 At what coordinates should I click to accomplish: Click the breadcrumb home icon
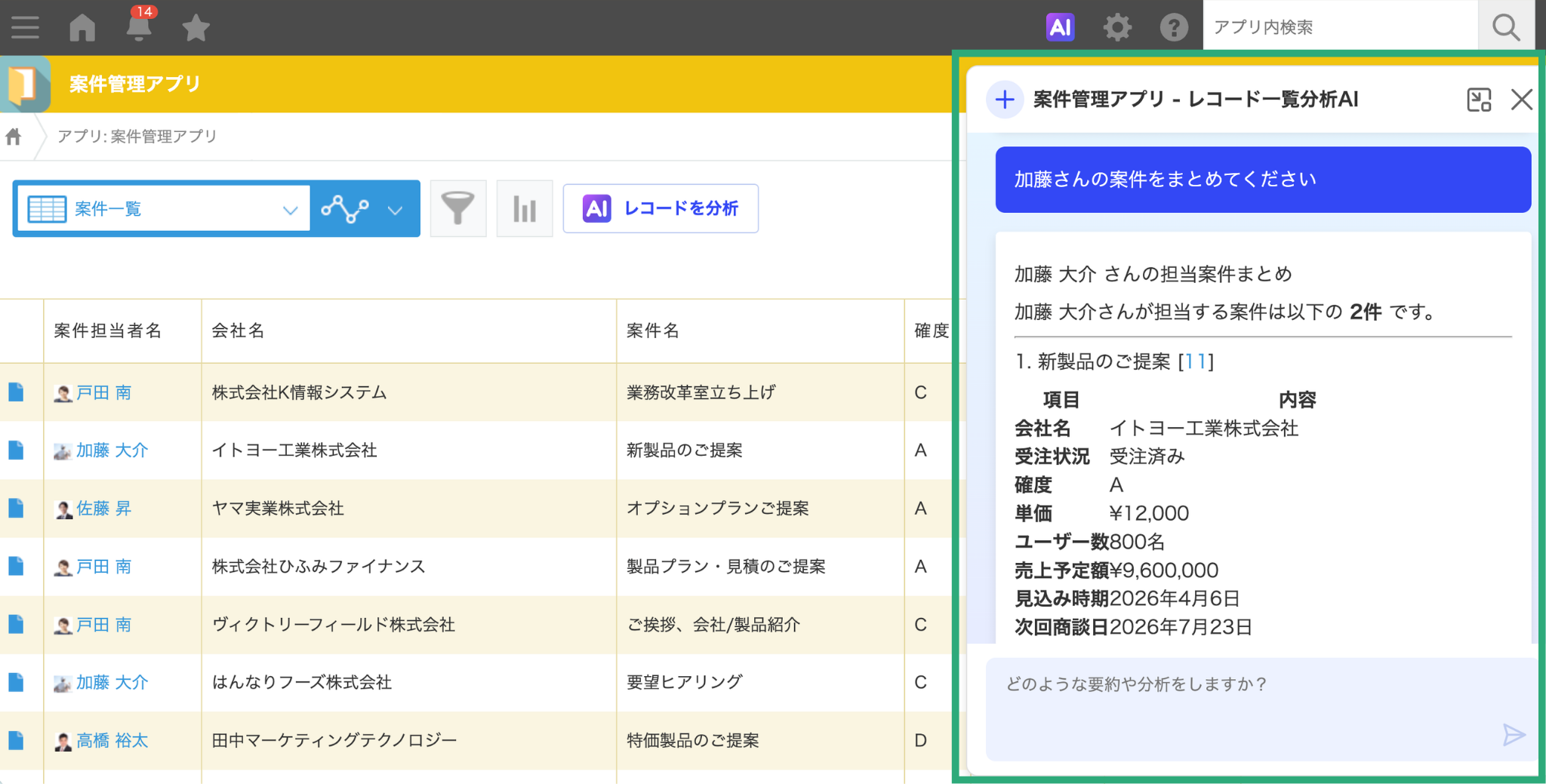(14, 137)
